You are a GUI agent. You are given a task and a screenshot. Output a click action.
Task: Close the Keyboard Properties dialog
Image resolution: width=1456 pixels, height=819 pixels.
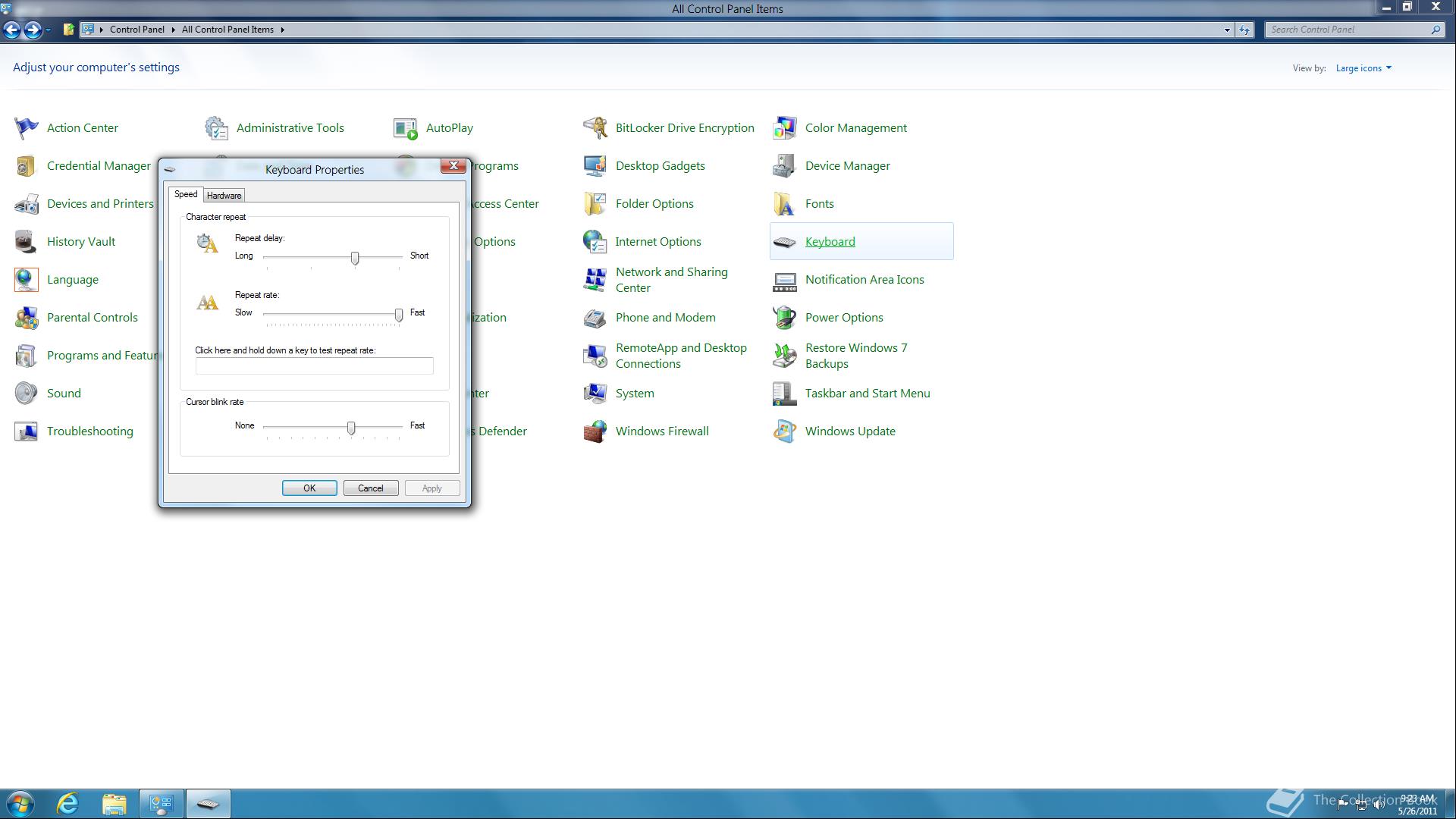pos(453,165)
